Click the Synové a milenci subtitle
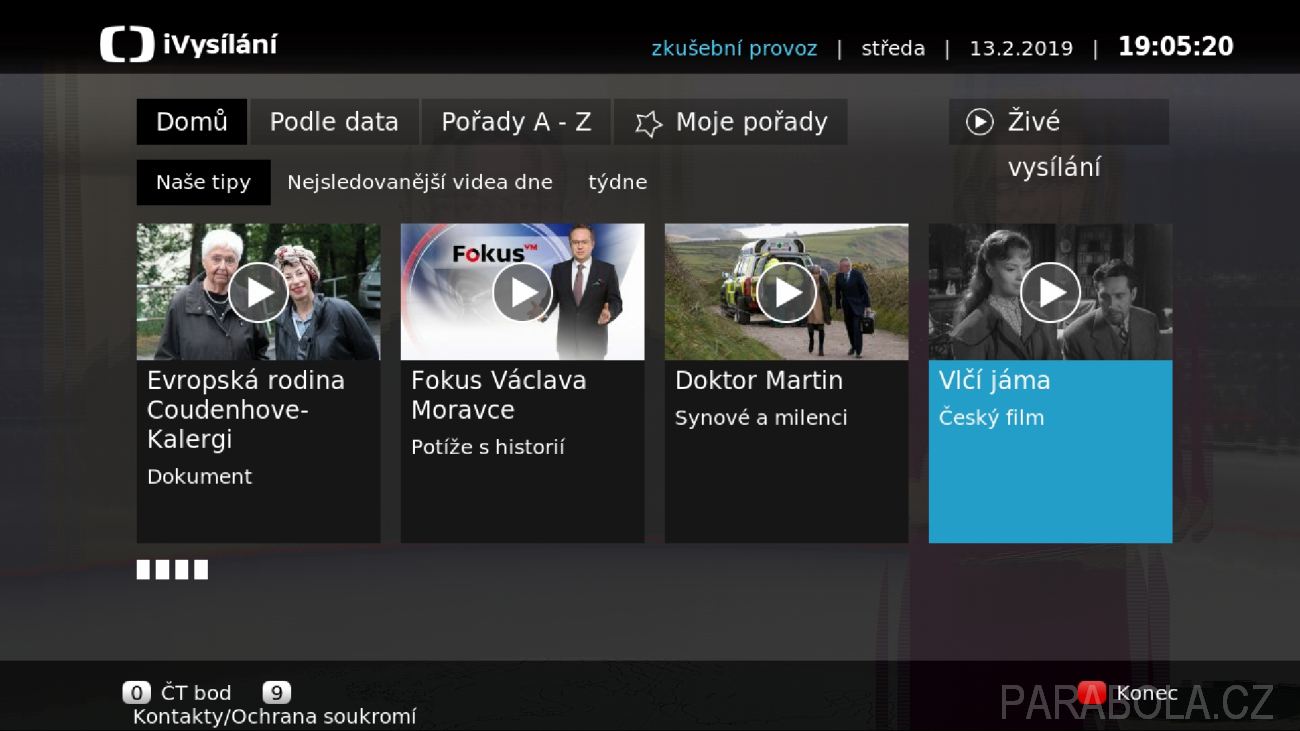Screen dimensions: 1300x731 tap(761, 418)
